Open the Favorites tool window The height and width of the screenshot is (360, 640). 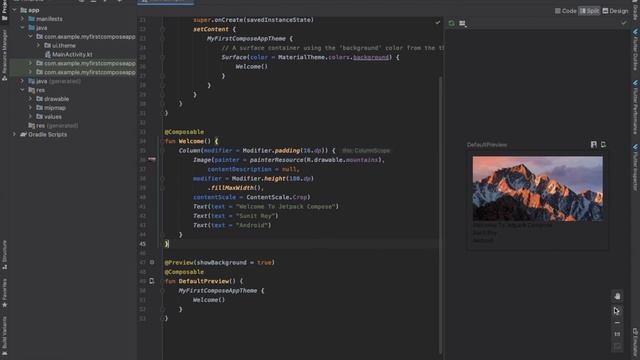point(4,293)
